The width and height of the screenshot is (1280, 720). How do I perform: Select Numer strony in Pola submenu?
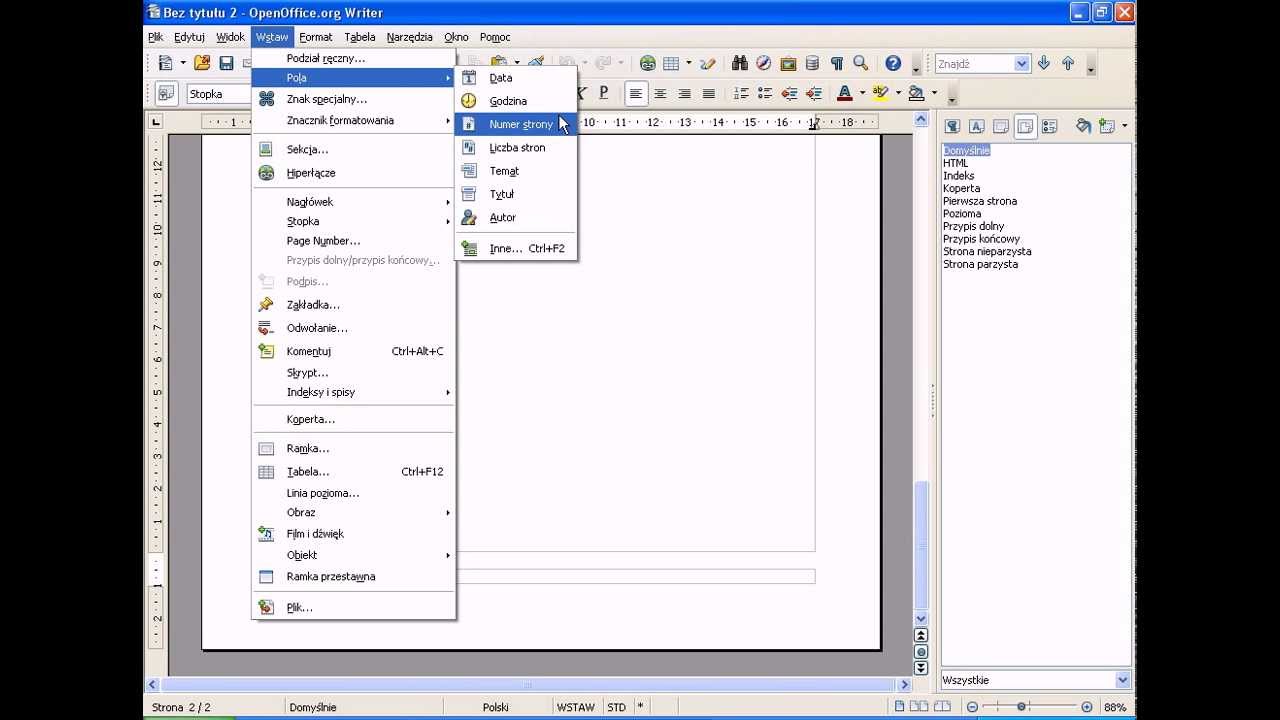[516, 124]
